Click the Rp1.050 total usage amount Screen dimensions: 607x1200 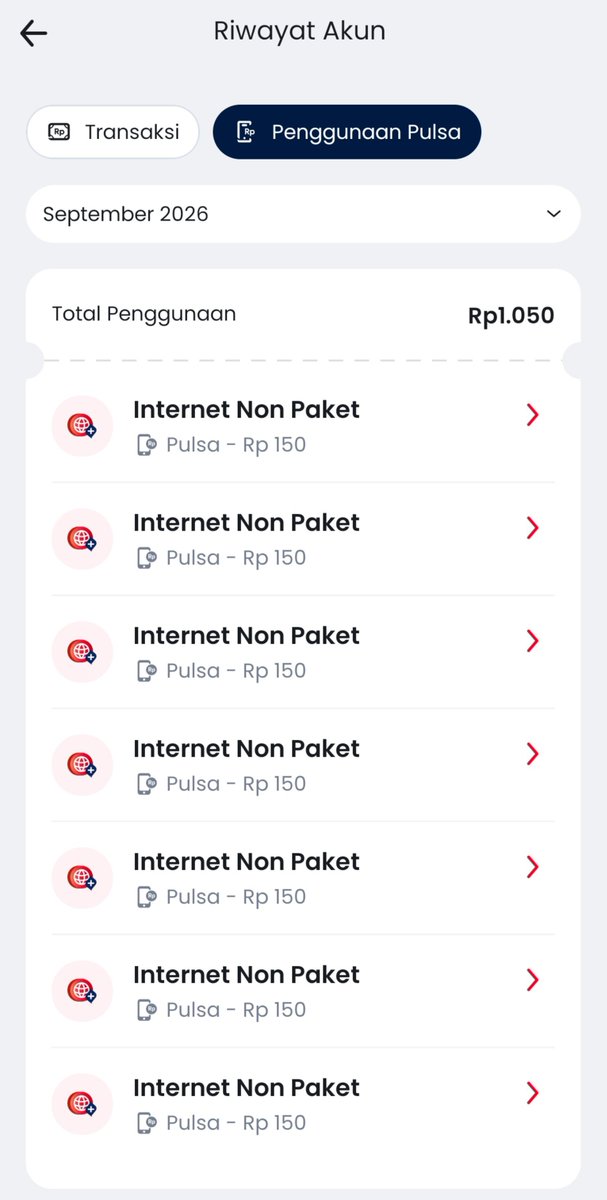pyautogui.click(x=511, y=316)
